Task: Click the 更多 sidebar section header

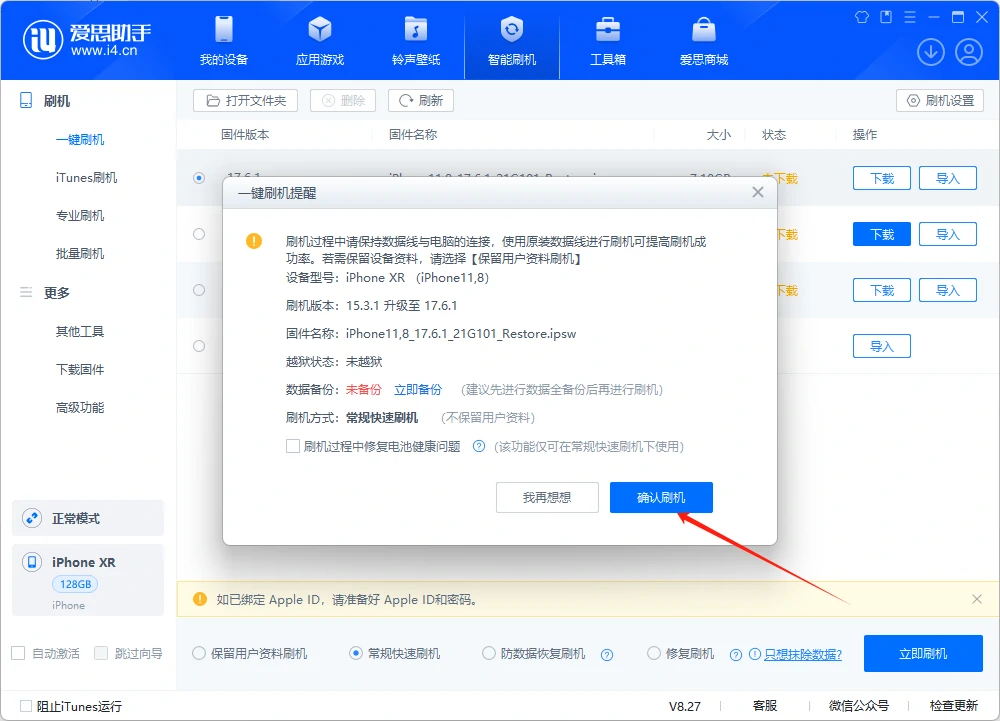Action: [x=57, y=293]
